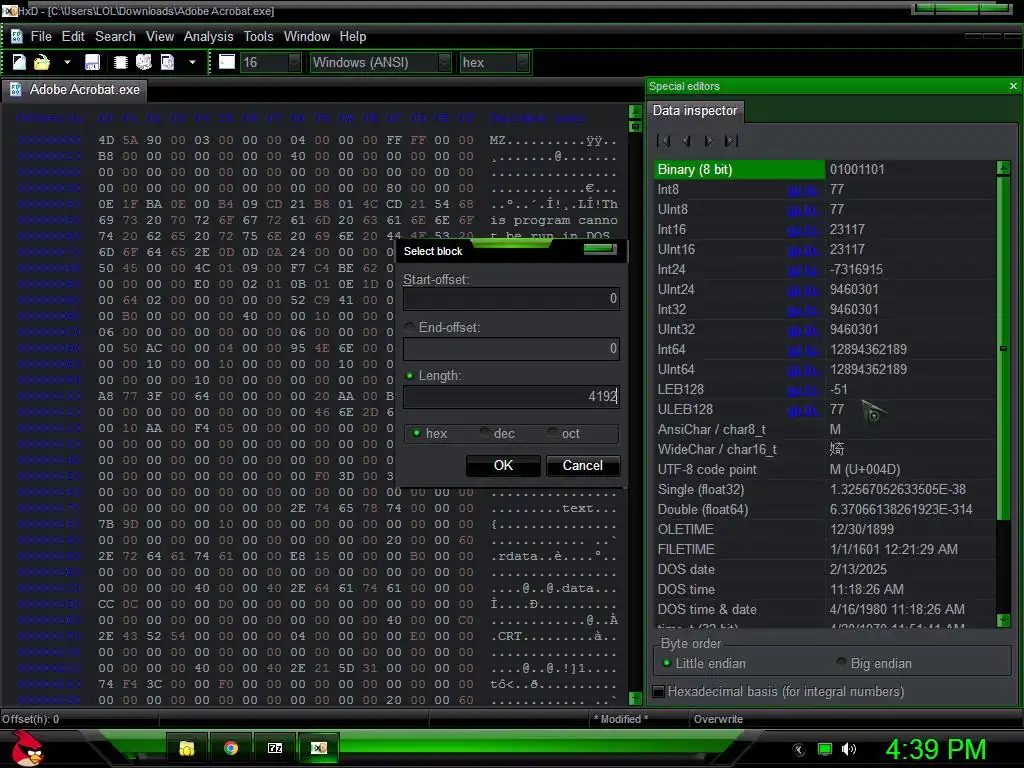The width and height of the screenshot is (1024, 768).
Task: Expand the arrow beside the disk image icon
Action: [192, 62]
